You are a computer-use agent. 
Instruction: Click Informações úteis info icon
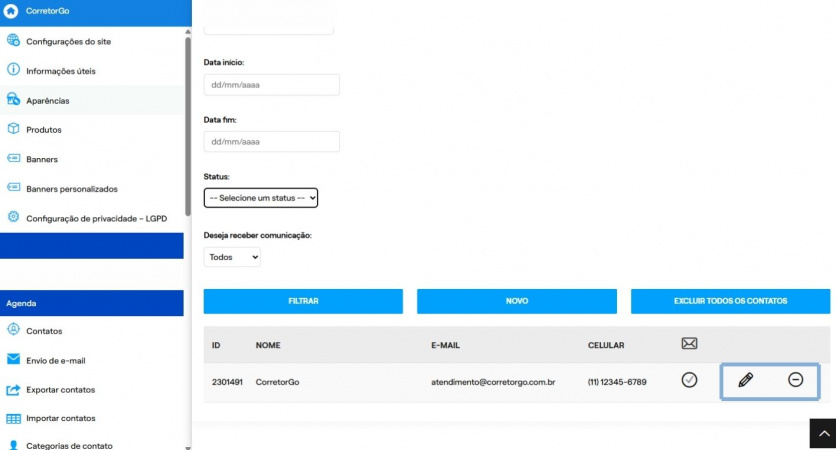[13, 70]
